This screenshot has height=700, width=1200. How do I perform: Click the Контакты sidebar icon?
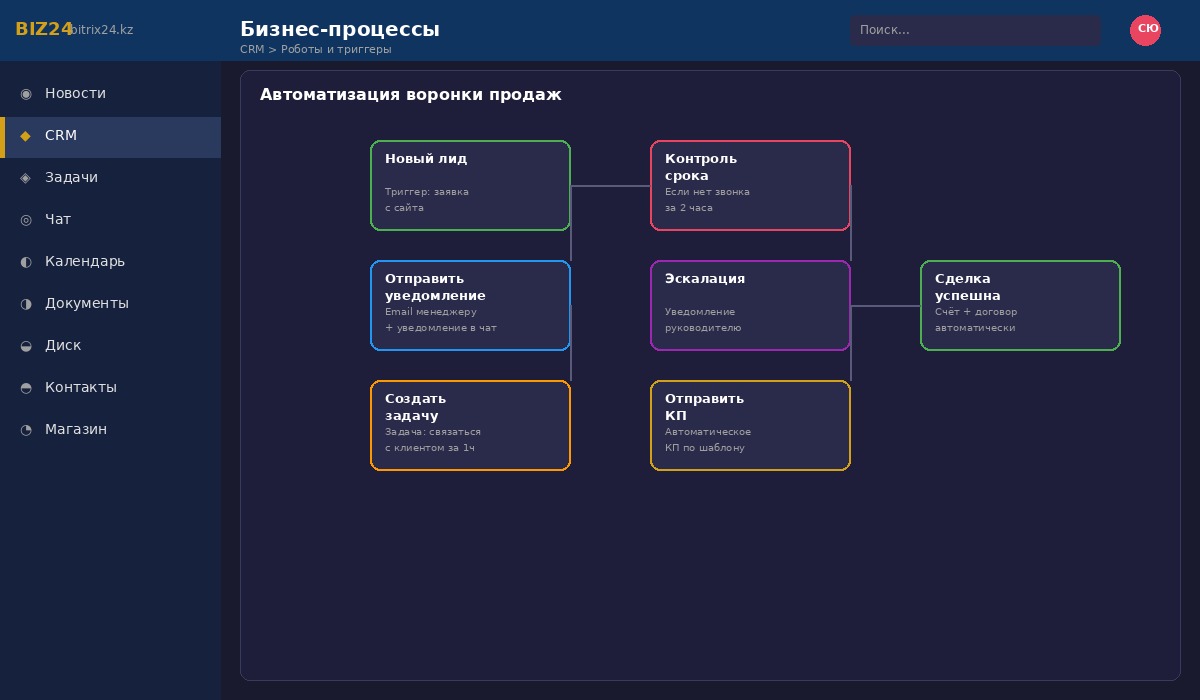click(26, 388)
